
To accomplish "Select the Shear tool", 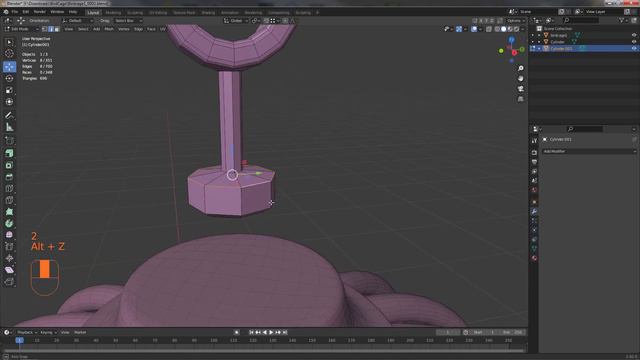I will [x=9, y=270].
